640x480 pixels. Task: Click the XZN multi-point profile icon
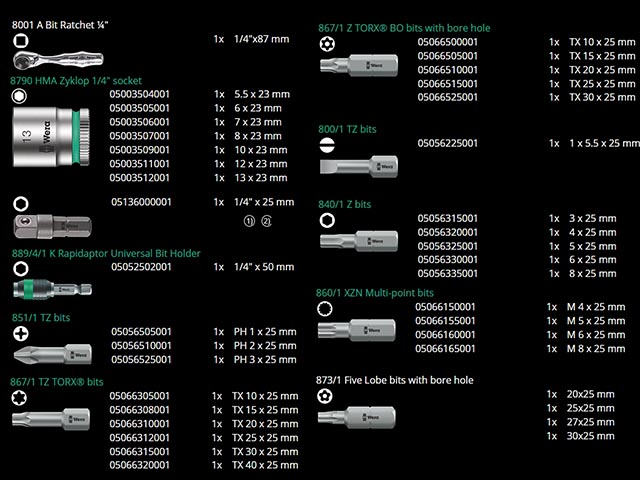tap(325, 309)
